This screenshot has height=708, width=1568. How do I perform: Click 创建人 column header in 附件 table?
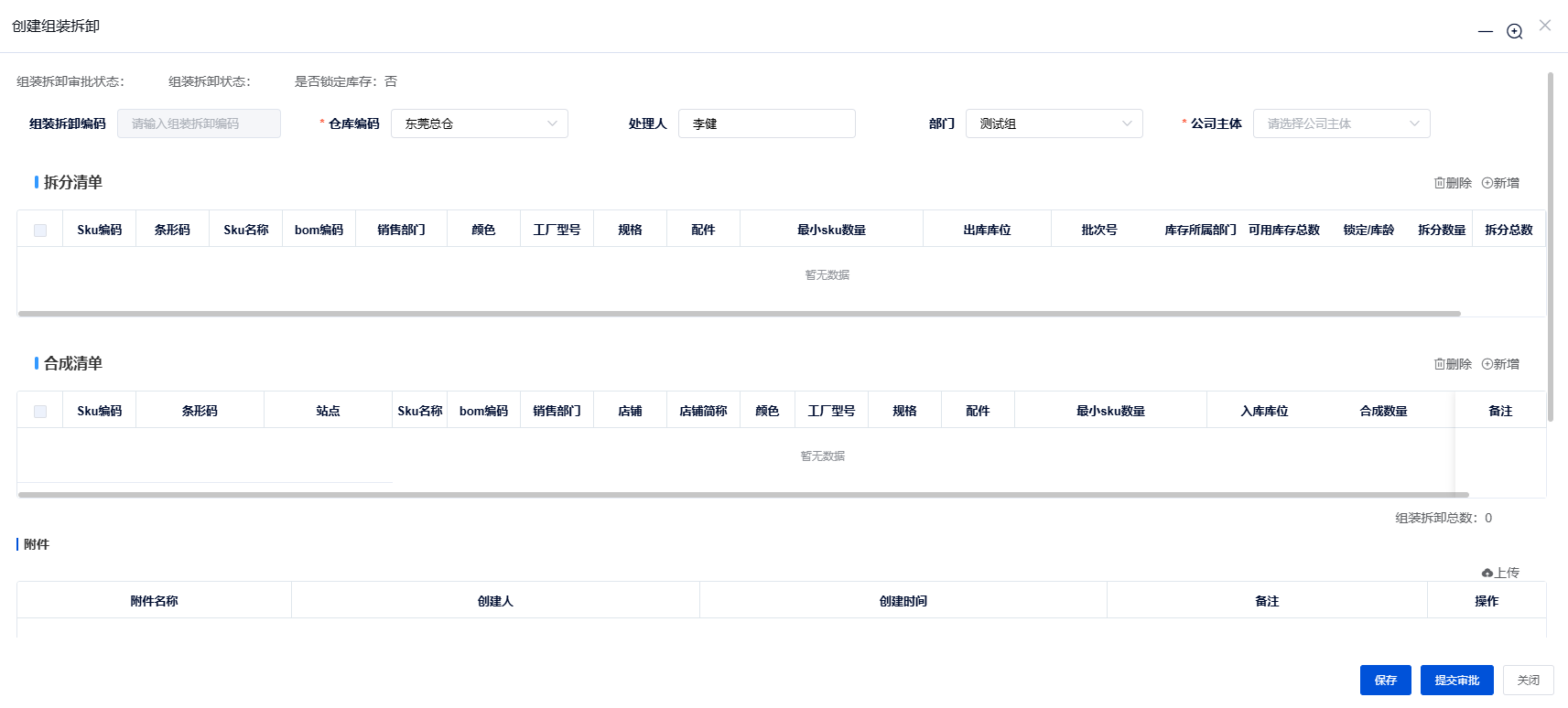coord(495,601)
